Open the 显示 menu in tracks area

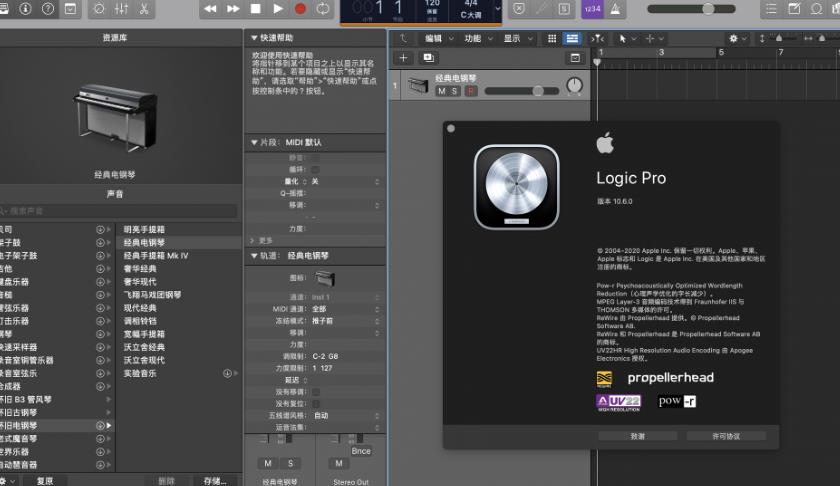pyautogui.click(x=518, y=39)
